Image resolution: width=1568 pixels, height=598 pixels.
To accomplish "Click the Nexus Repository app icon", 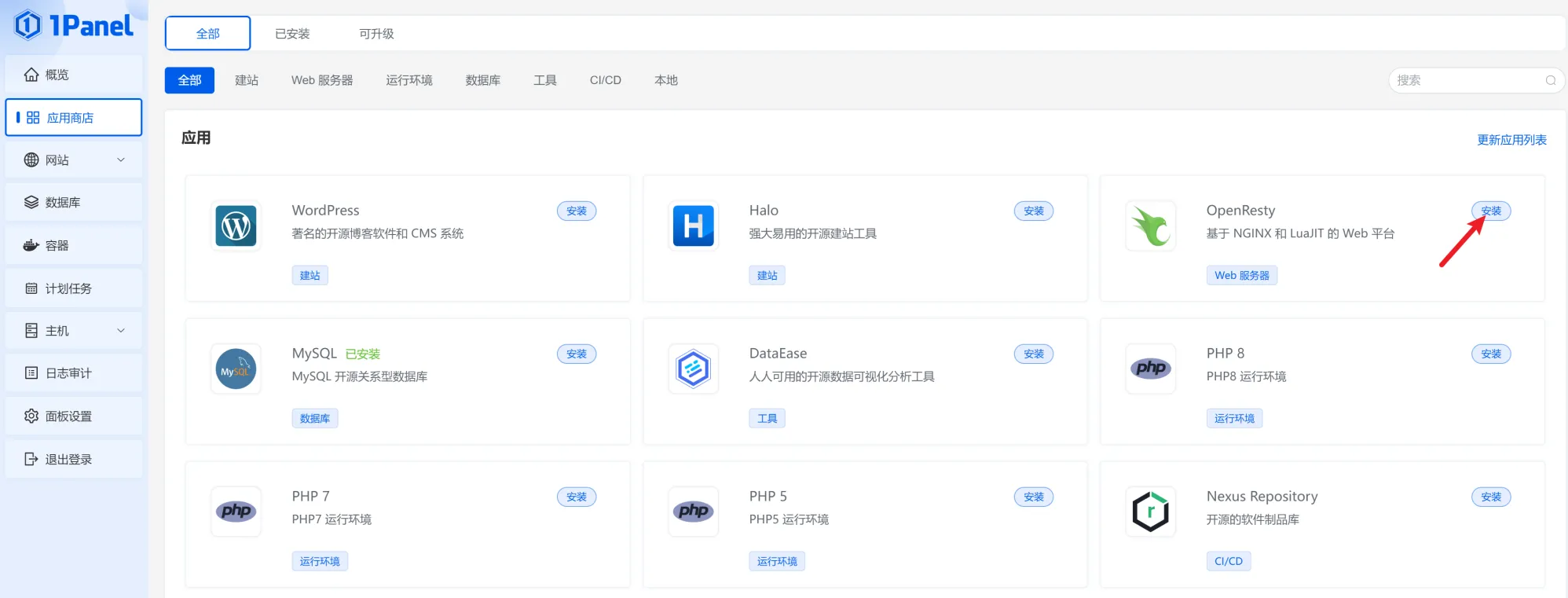I will [1150, 512].
